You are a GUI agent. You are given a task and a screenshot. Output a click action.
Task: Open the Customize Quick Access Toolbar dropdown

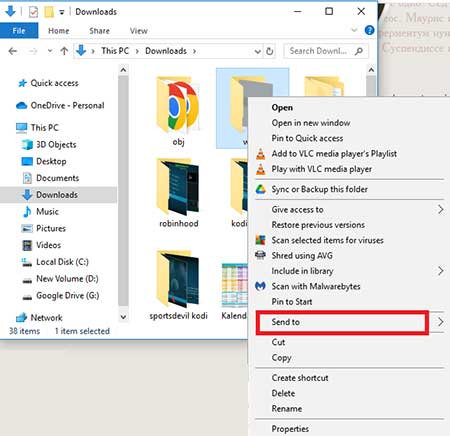(x=62, y=12)
